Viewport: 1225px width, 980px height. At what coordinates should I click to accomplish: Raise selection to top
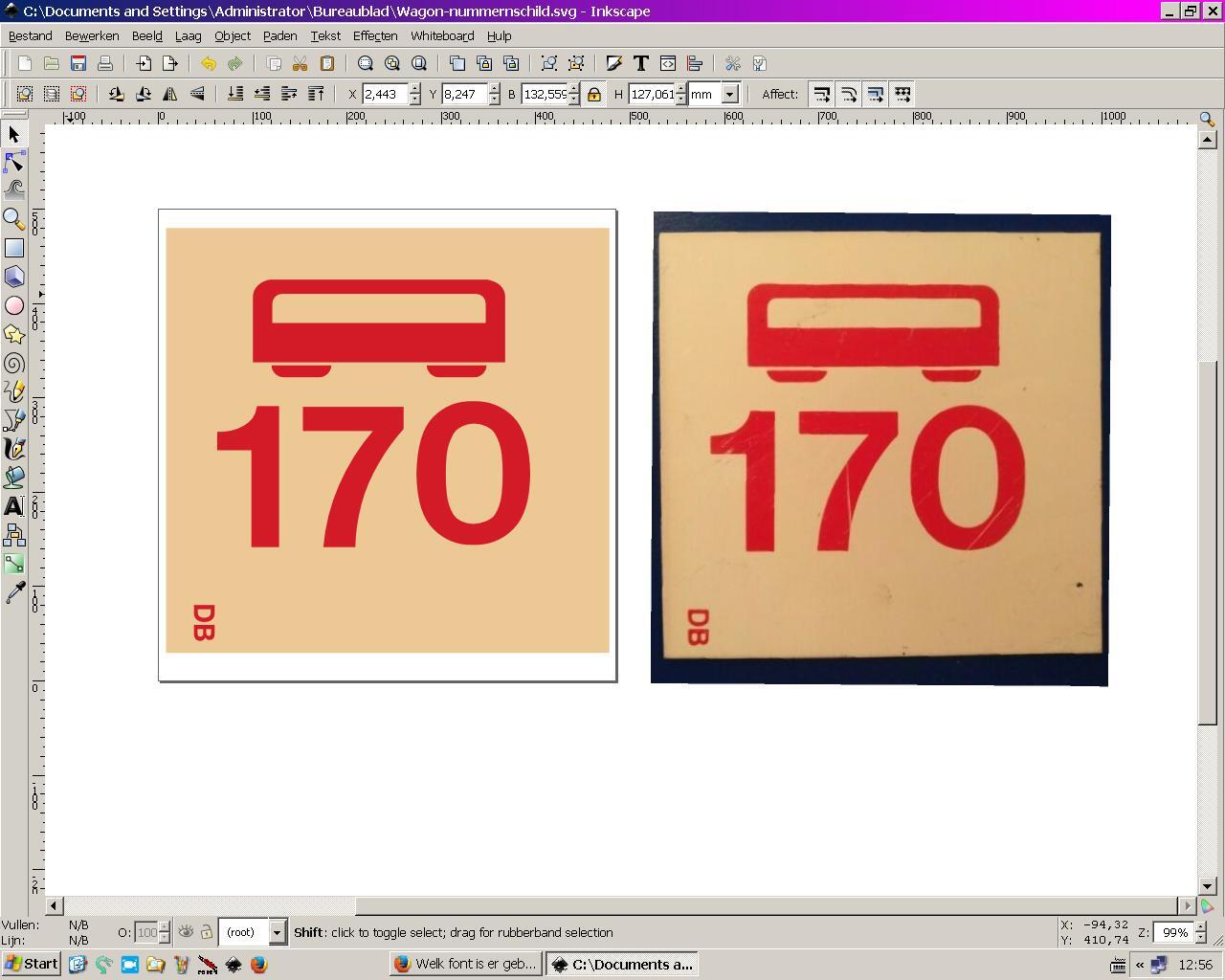click(316, 94)
